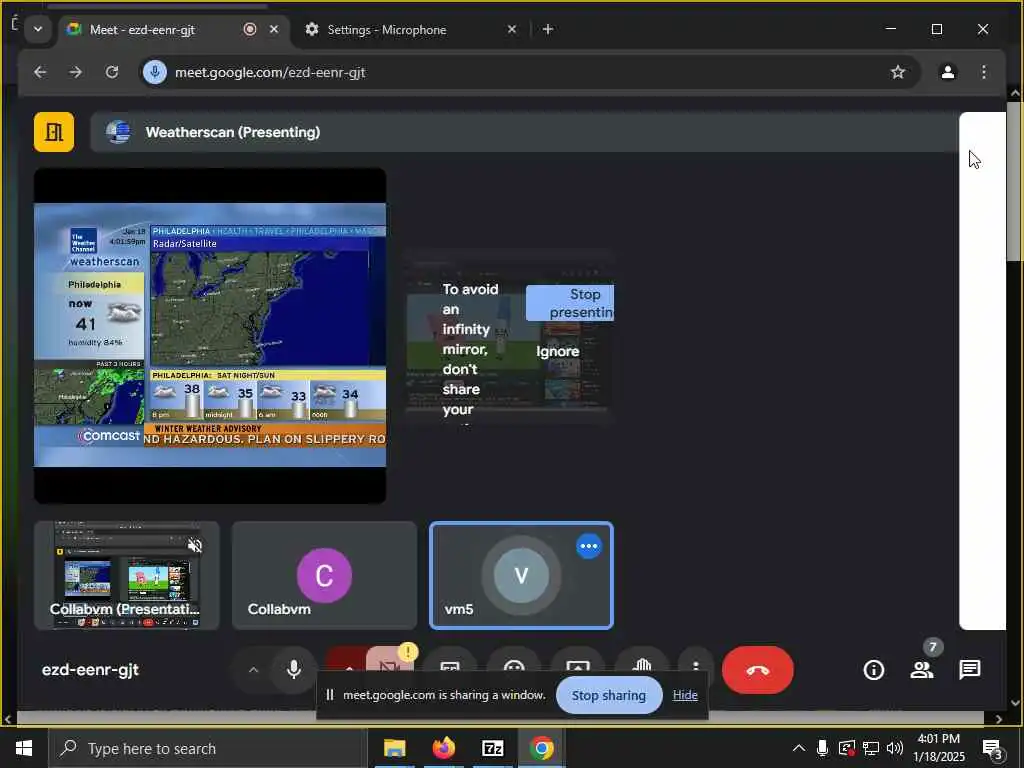
Task: Select the Collabvm (Presentation) tile
Action: coord(127,575)
